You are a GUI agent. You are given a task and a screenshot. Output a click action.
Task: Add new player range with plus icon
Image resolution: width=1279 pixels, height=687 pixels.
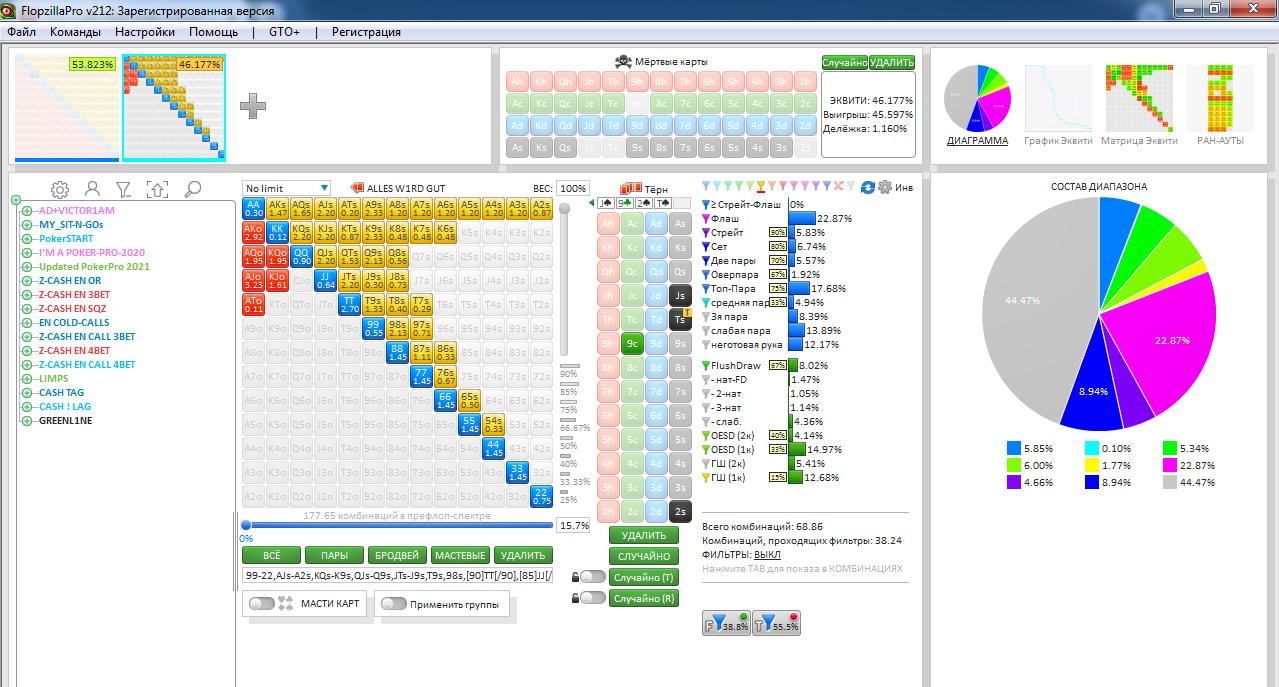tap(252, 104)
